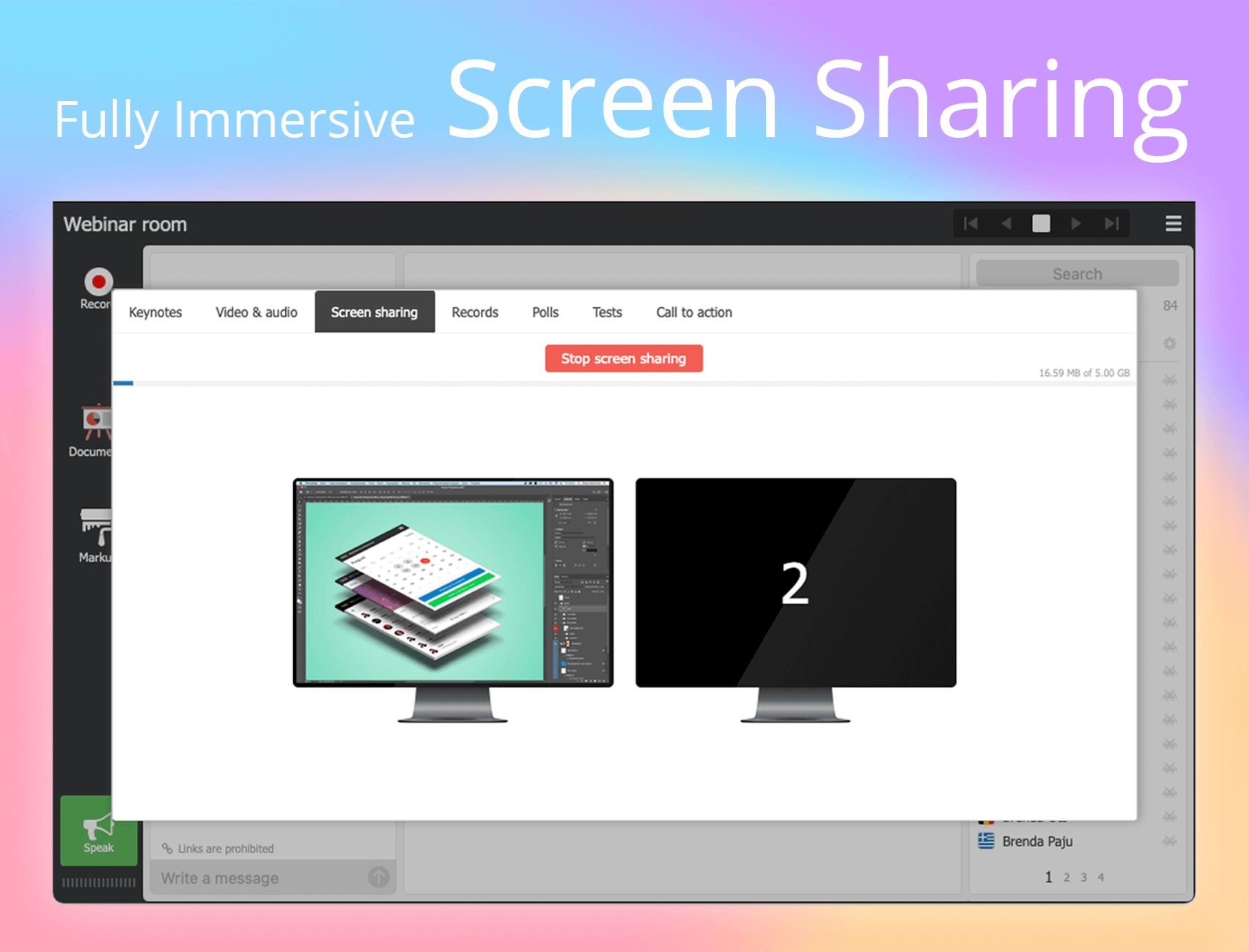Select the Markup tool
The width and height of the screenshot is (1249, 952).
click(95, 526)
